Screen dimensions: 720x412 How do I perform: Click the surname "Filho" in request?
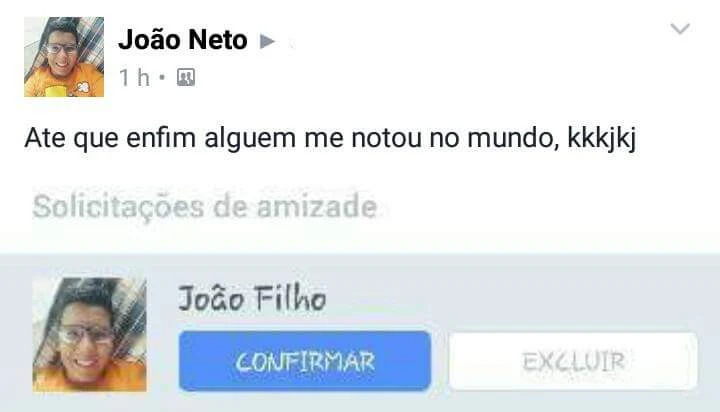[x=290, y=298]
